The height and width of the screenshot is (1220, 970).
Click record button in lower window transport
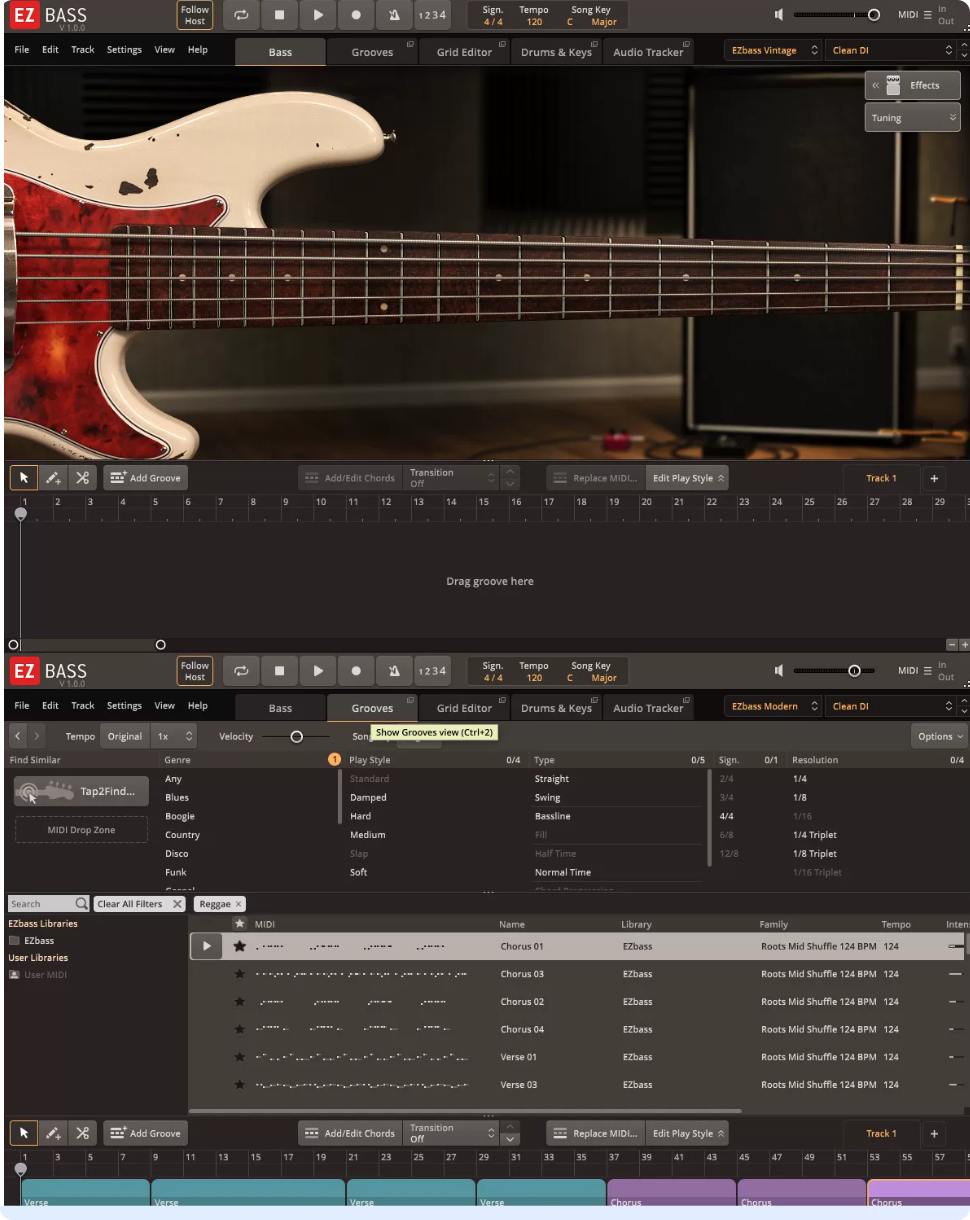coord(356,671)
